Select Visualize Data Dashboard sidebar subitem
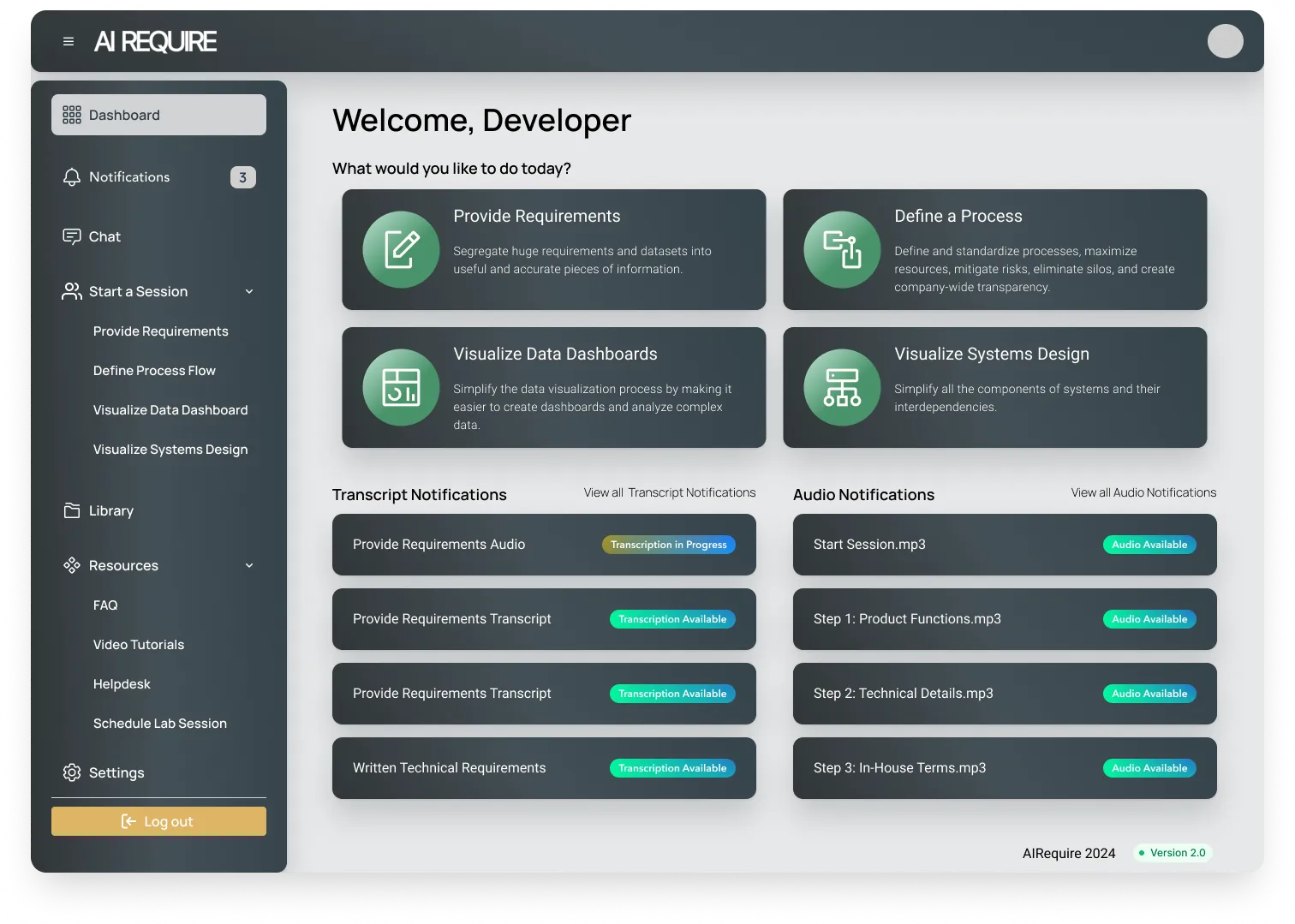 click(170, 410)
